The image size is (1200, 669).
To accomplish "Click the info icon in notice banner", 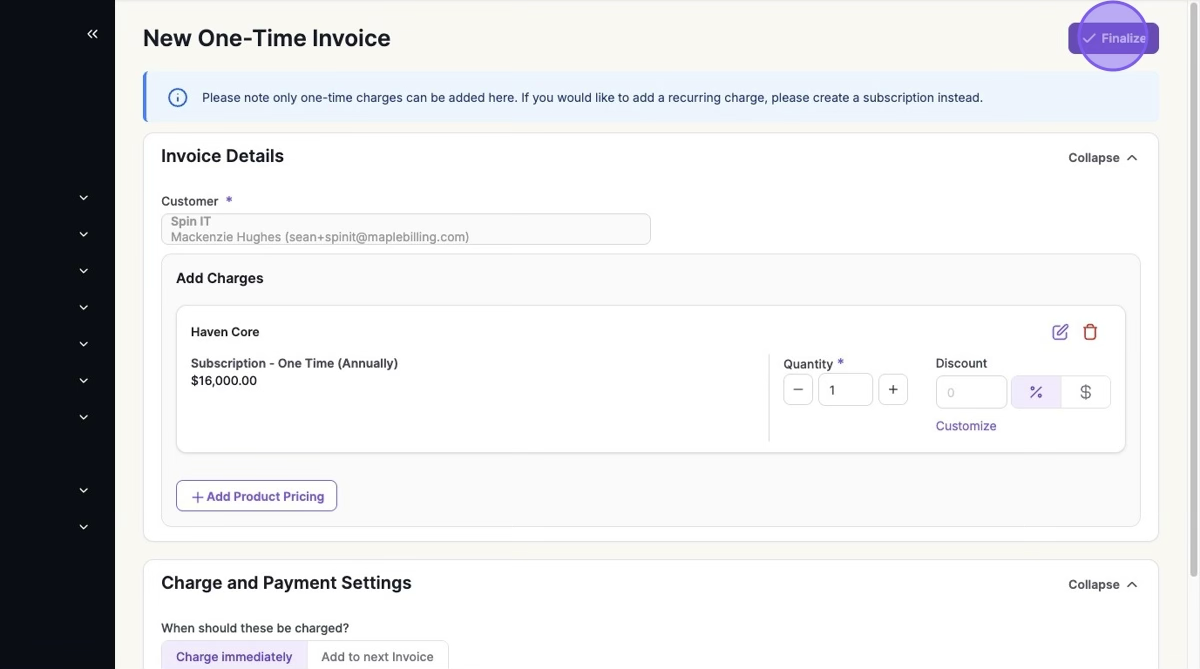I will [x=177, y=98].
